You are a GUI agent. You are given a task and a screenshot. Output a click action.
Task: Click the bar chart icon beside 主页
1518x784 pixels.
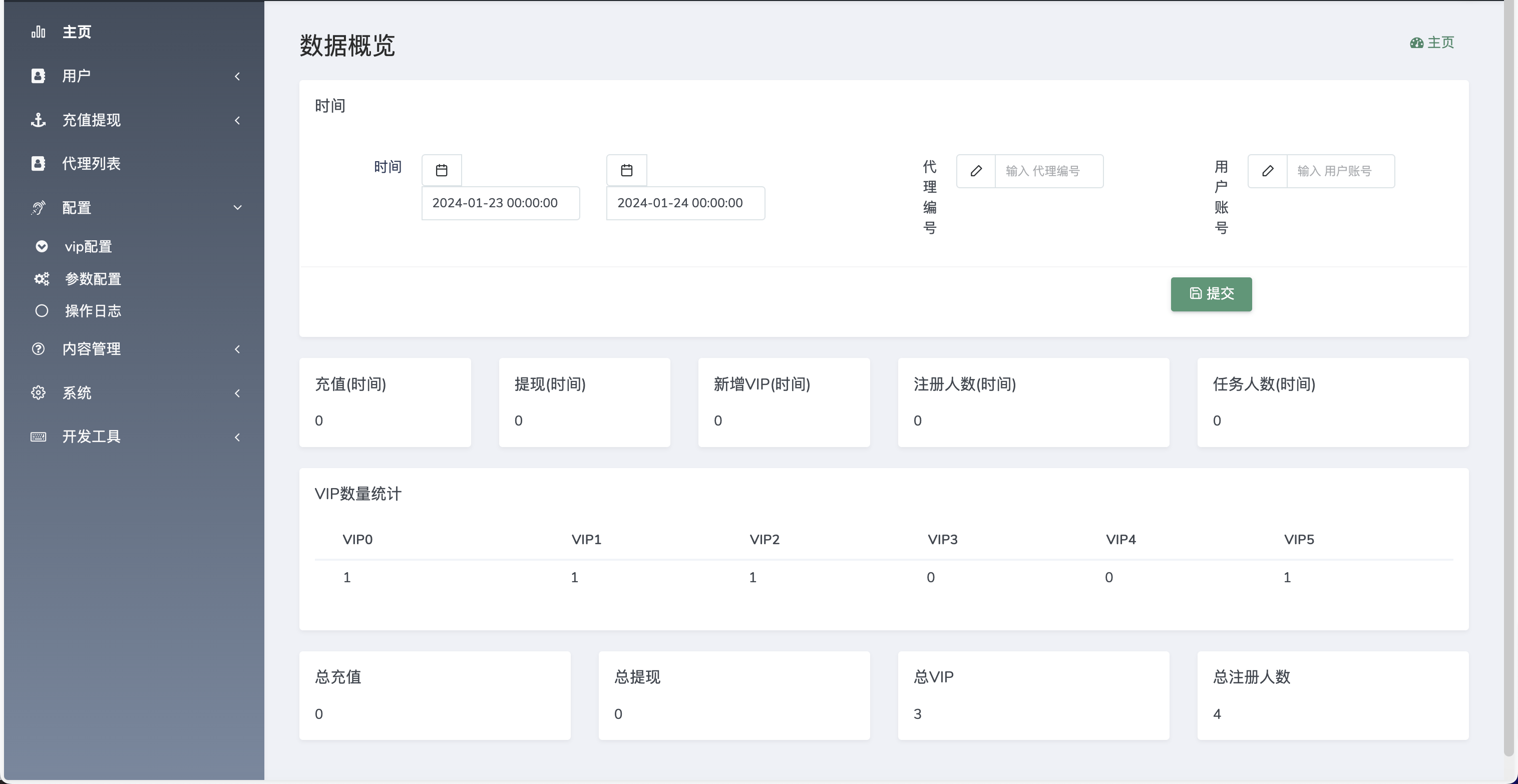[x=39, y=32]
